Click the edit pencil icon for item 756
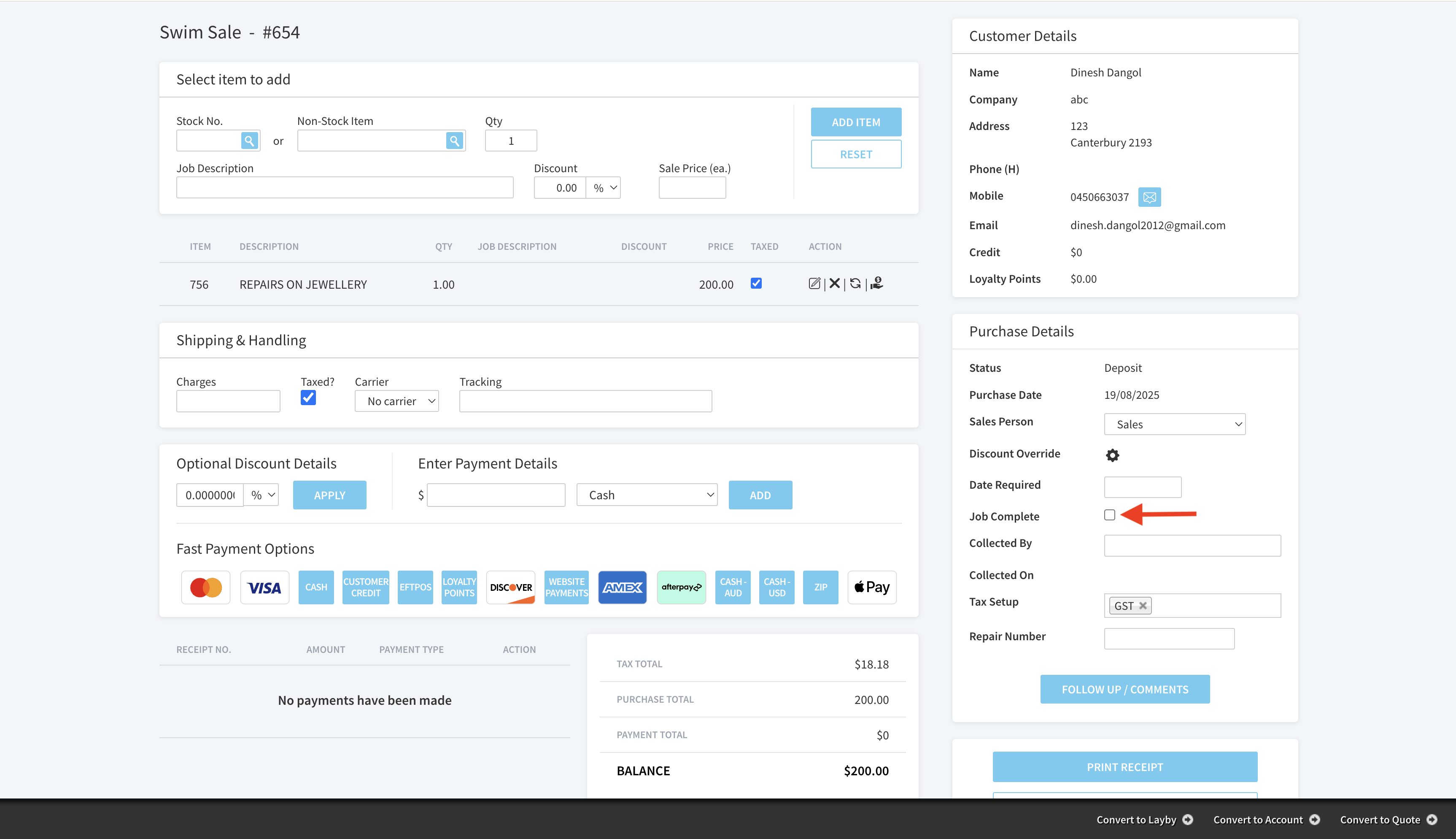1456x839 pixels. [814, 284]
